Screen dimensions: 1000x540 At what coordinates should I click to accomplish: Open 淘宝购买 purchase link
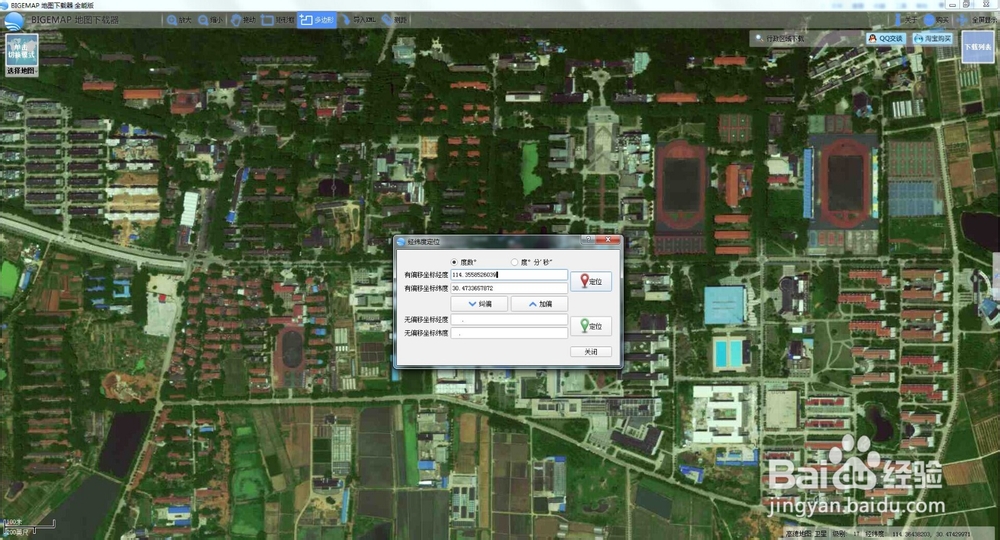coord(933,38)
